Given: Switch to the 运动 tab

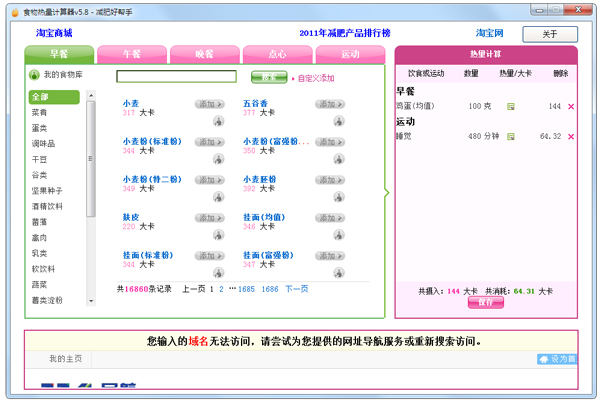Looking at the screenshot, I should pos(350,53).
